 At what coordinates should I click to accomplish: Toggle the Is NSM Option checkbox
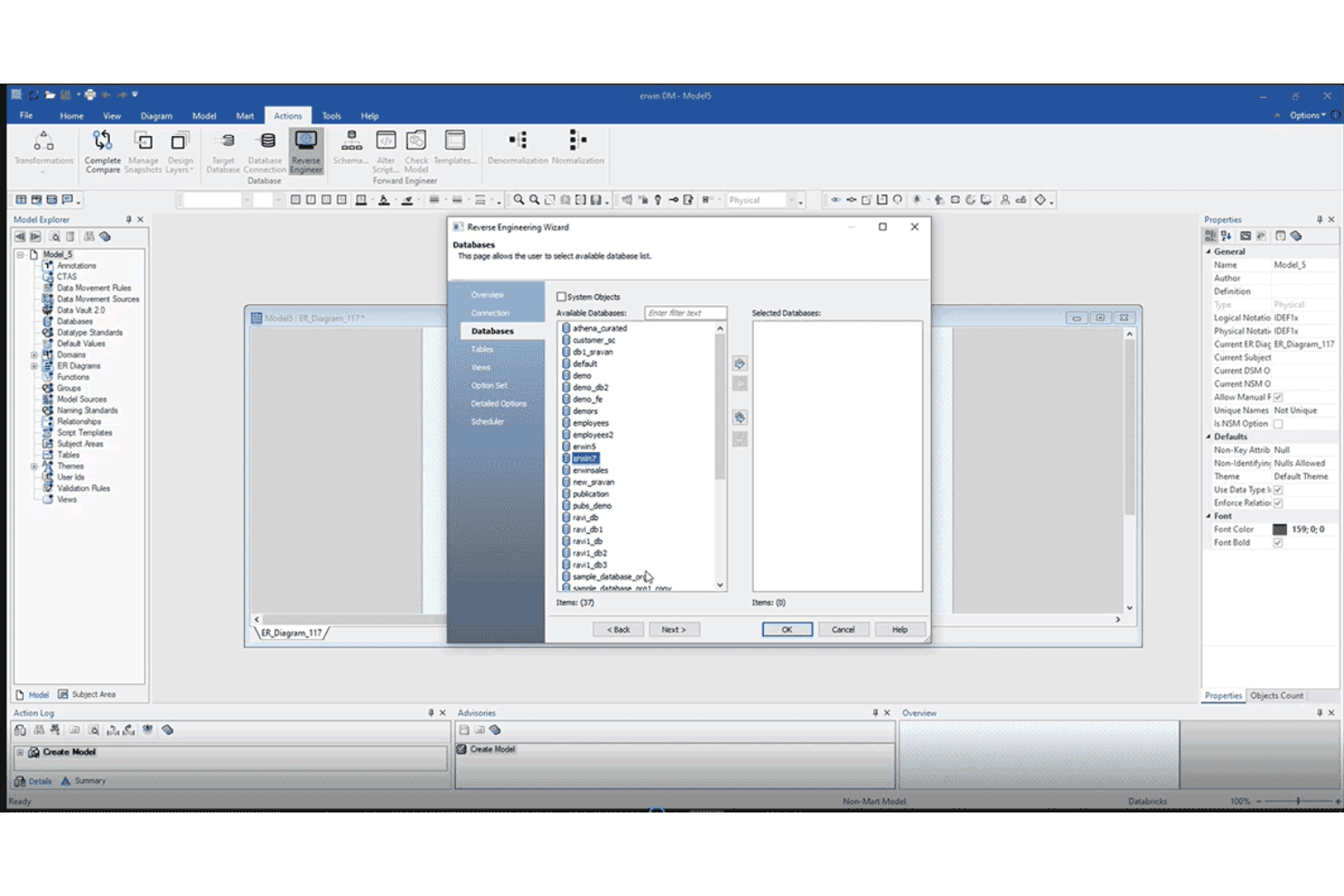click(x=1278, y=424)
